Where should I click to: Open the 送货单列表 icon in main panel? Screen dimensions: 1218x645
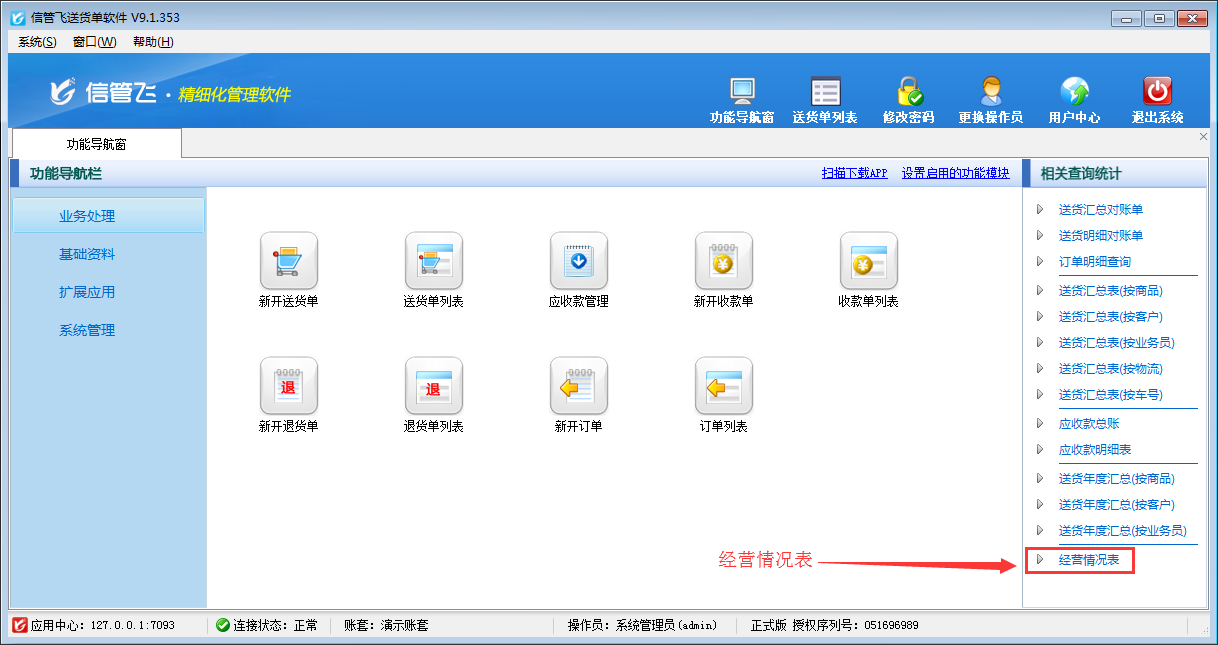pyautogui.click(x=433, y=262)
